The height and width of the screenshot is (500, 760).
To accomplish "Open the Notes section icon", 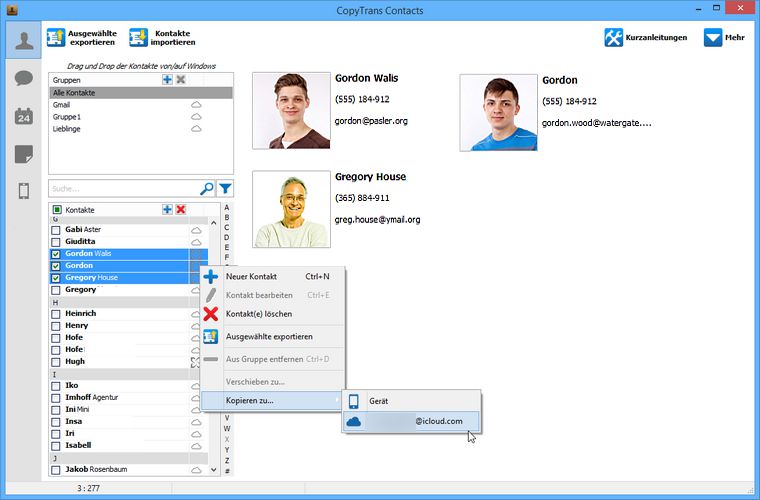I will [x=24, y=154].
